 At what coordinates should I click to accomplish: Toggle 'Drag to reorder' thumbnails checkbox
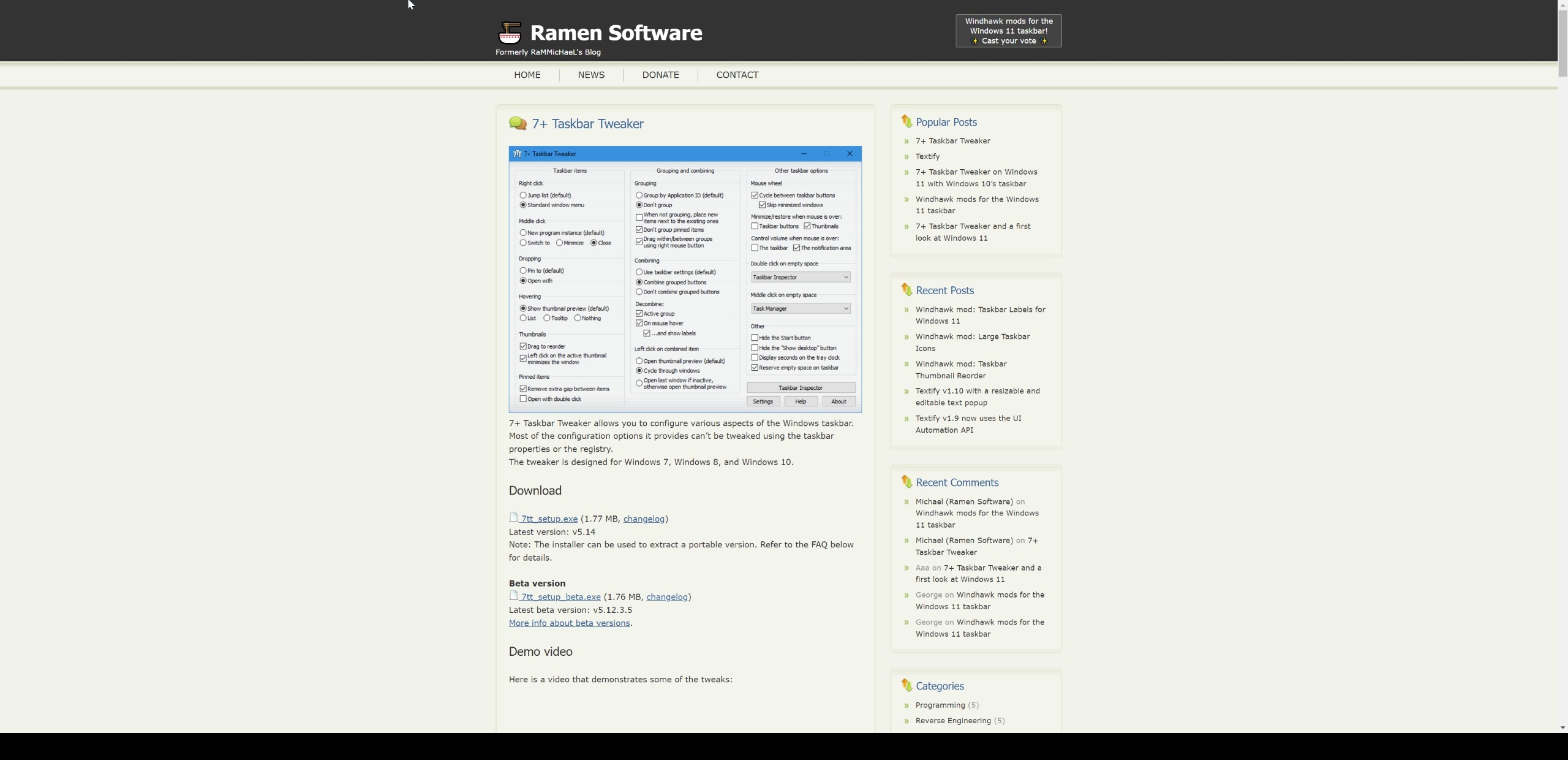523,346
